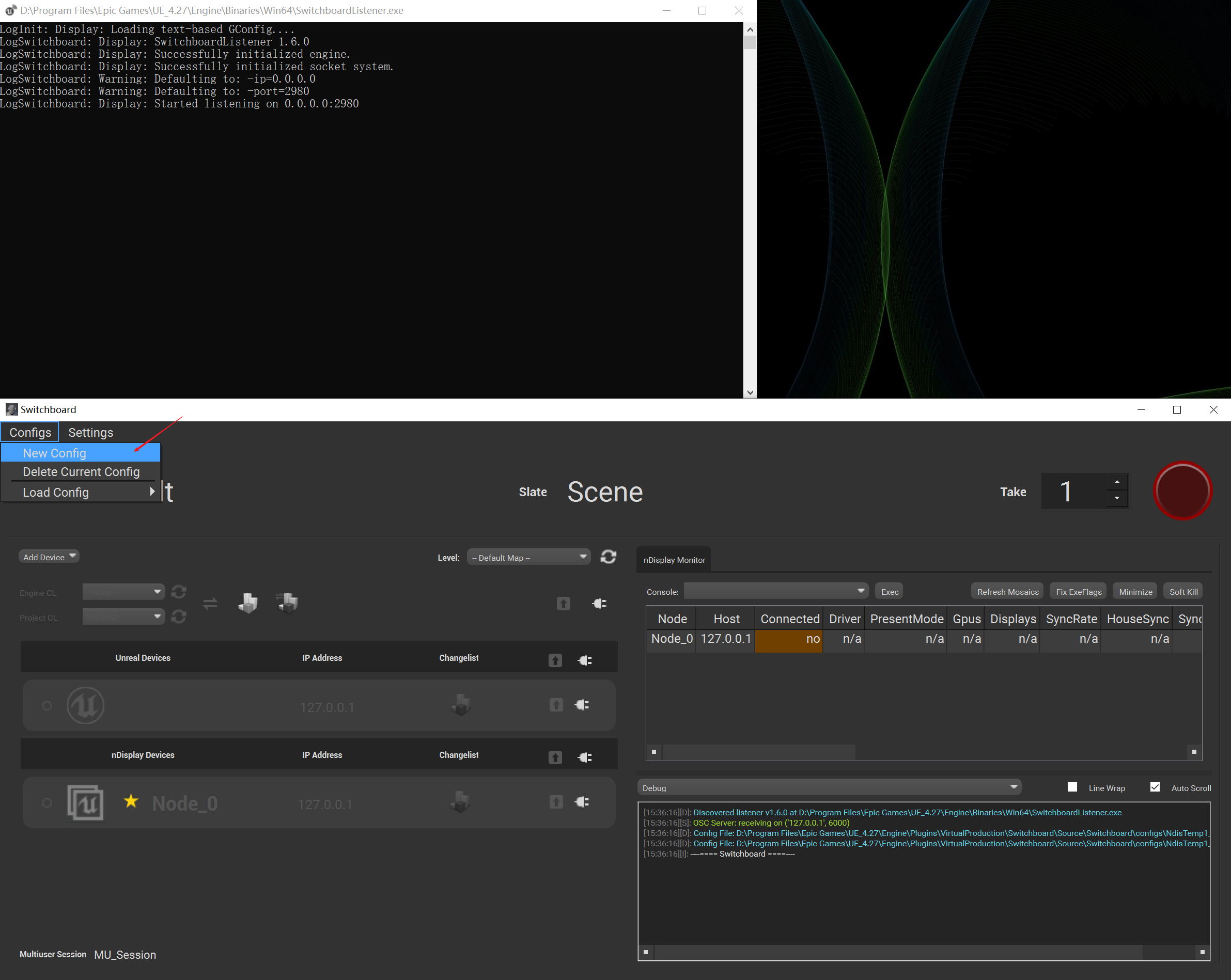The height and width of the screenshot is (980, 1231).
Task: Click the Node_0 nDisplay logo icon
Action: (86, 802)
